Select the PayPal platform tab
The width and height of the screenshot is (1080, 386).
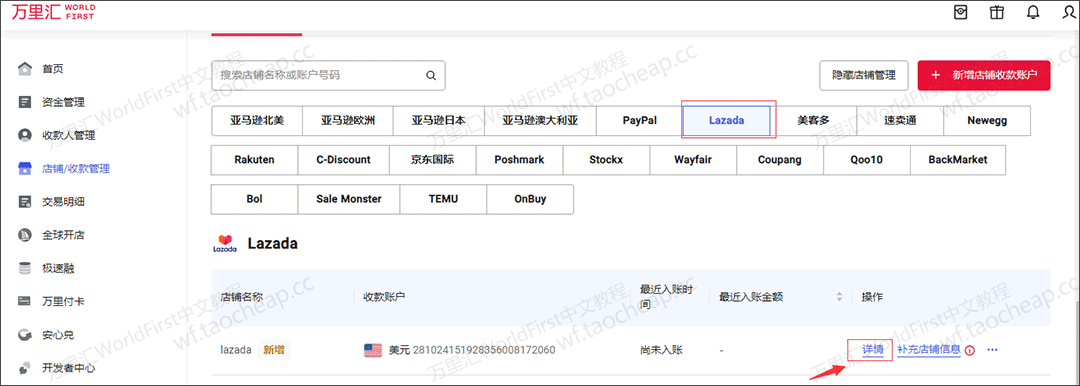click(640, 121)
